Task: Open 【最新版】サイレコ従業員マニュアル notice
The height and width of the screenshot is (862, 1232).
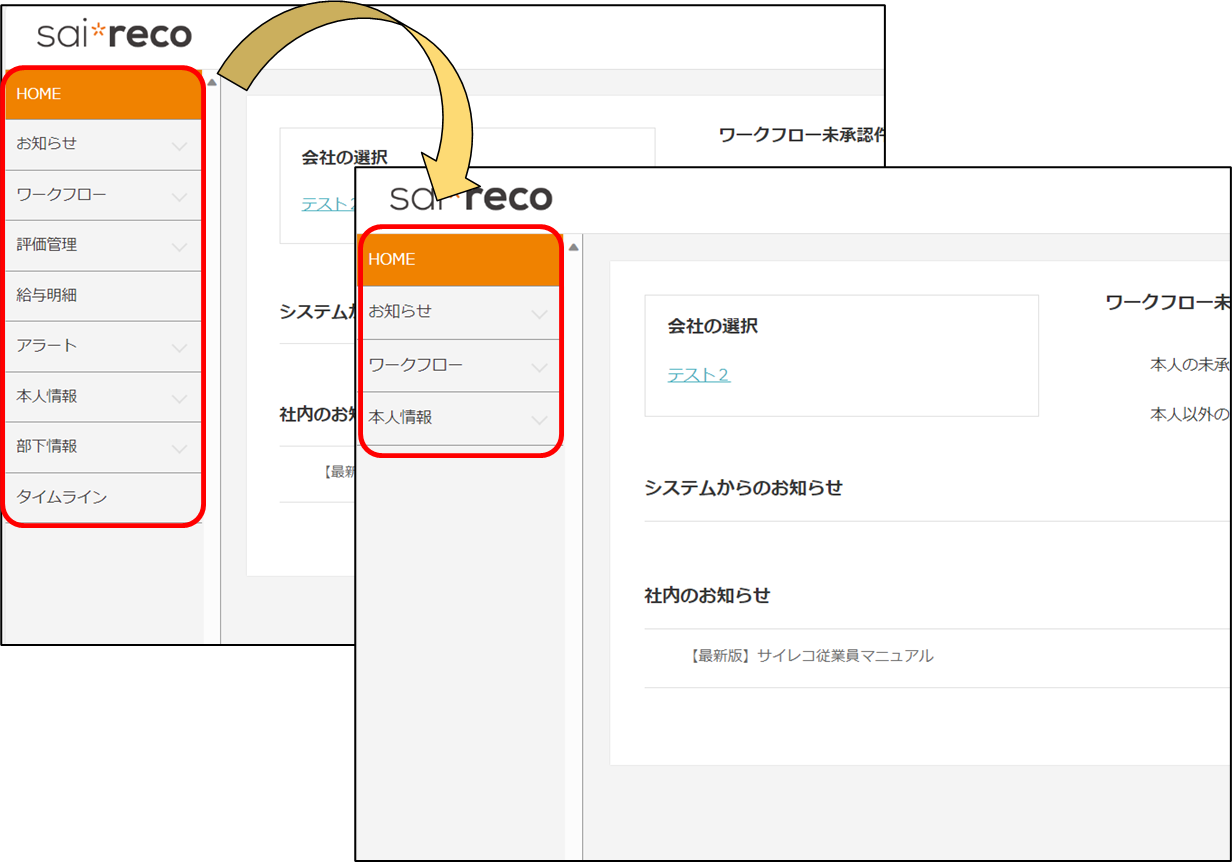Action: 811,656
